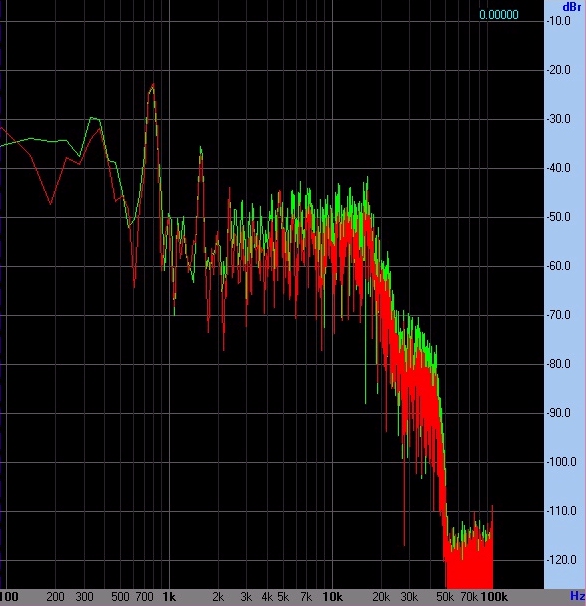This screenshot has height=606, width=586.
Task: Click the -120.0 level axis label
Action: [561, 560]
